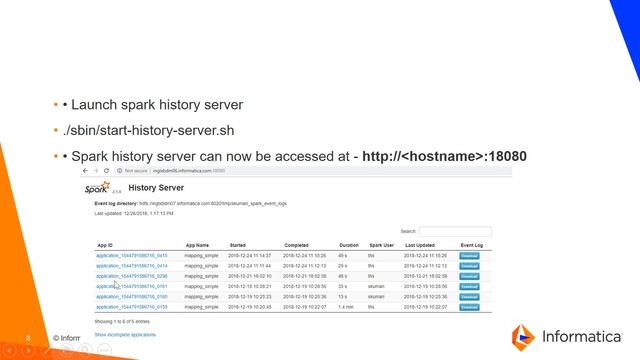Sort table by App Name column
The image size is (640, 360).
[197, 245]
